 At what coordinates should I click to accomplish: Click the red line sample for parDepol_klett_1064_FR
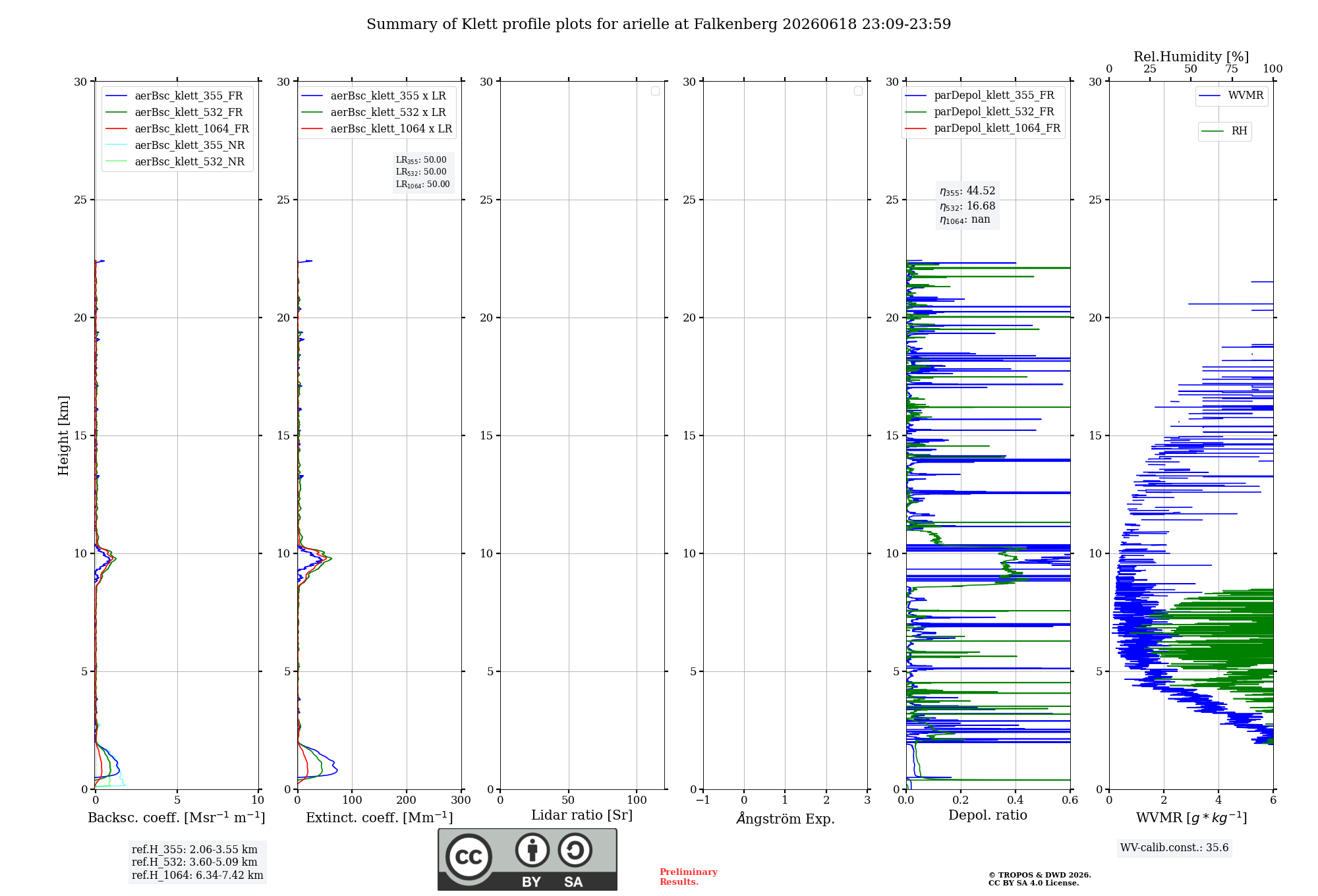[916, 128]
